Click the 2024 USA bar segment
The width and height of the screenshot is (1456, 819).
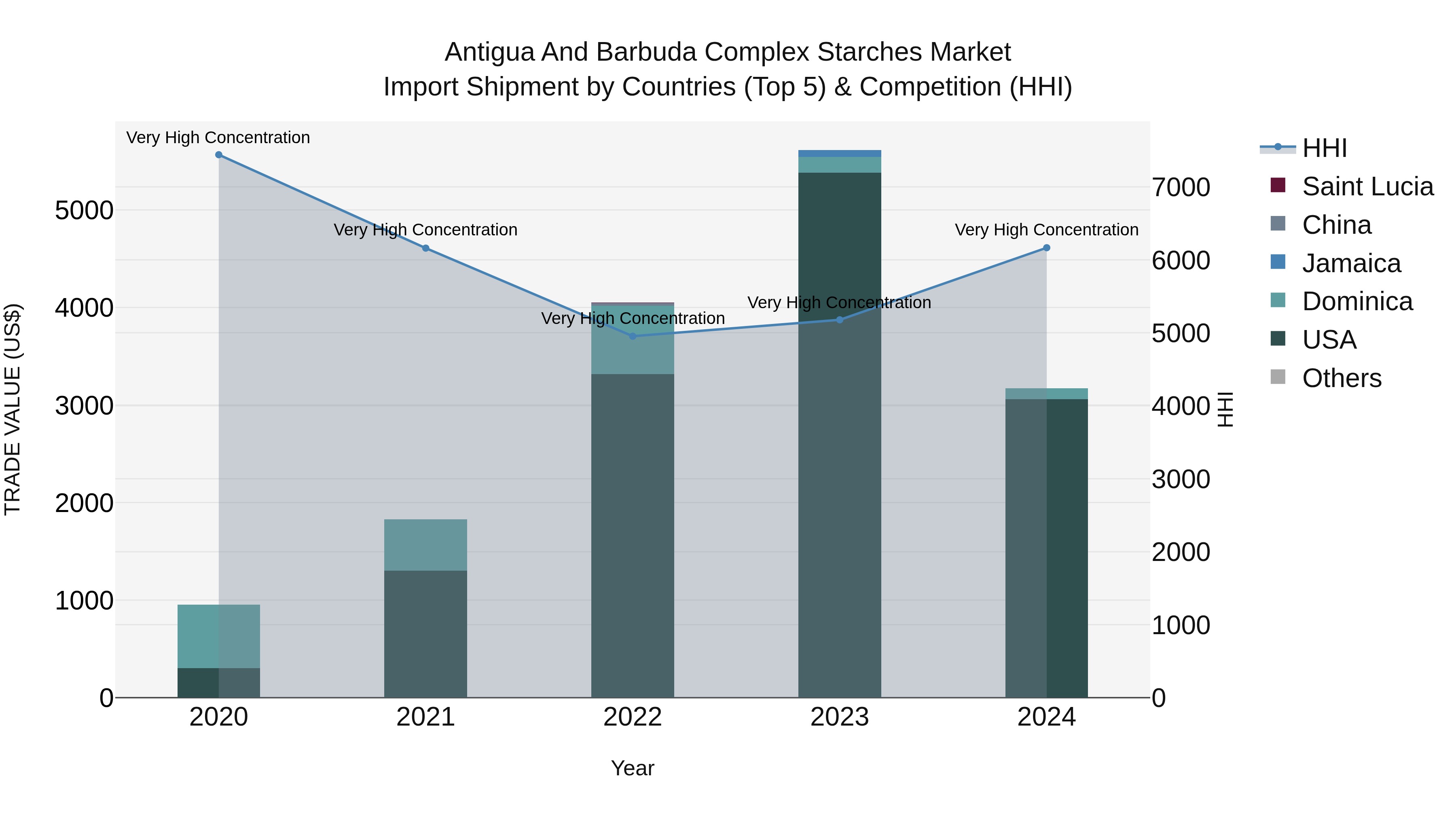(x=1046, y=548)
